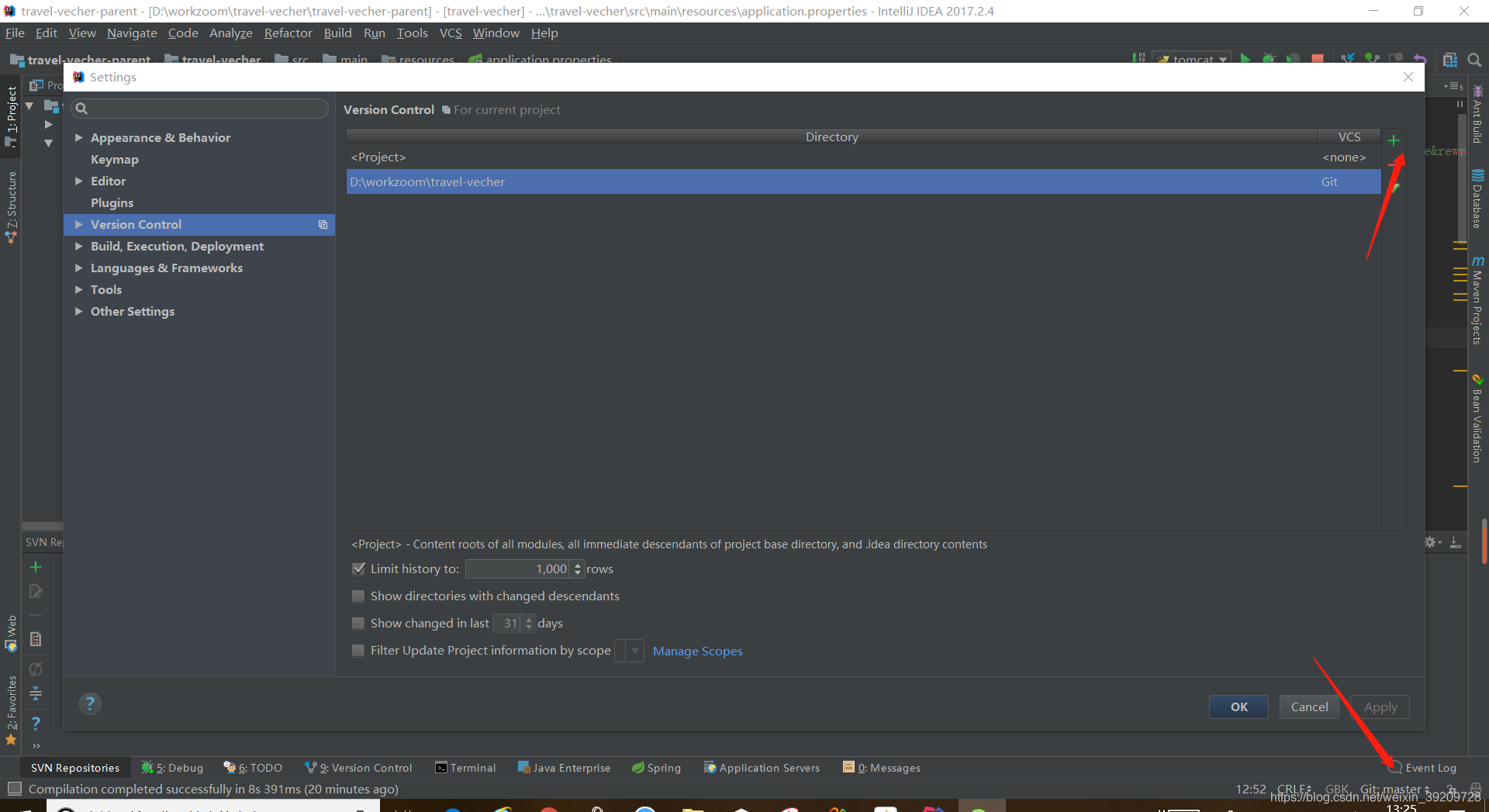Enable Show changed in last days checkbox
Viewport: 1489px width, 812px height.
click(358, 623)
